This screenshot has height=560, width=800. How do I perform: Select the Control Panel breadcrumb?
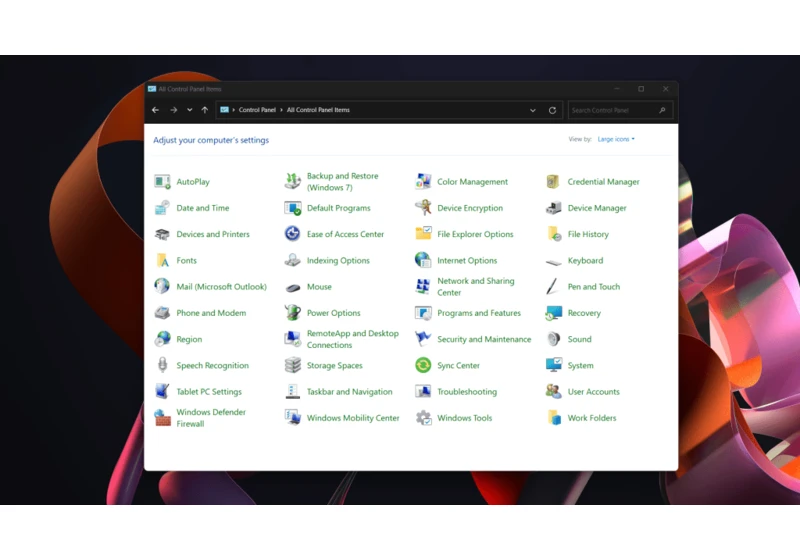pyautogui.click(x=257, y=110)
